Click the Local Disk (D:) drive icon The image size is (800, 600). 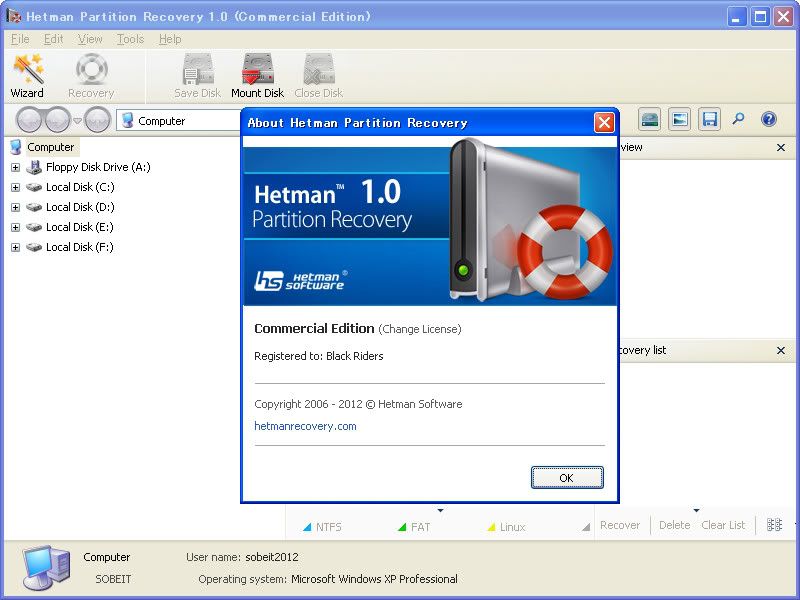34,207
